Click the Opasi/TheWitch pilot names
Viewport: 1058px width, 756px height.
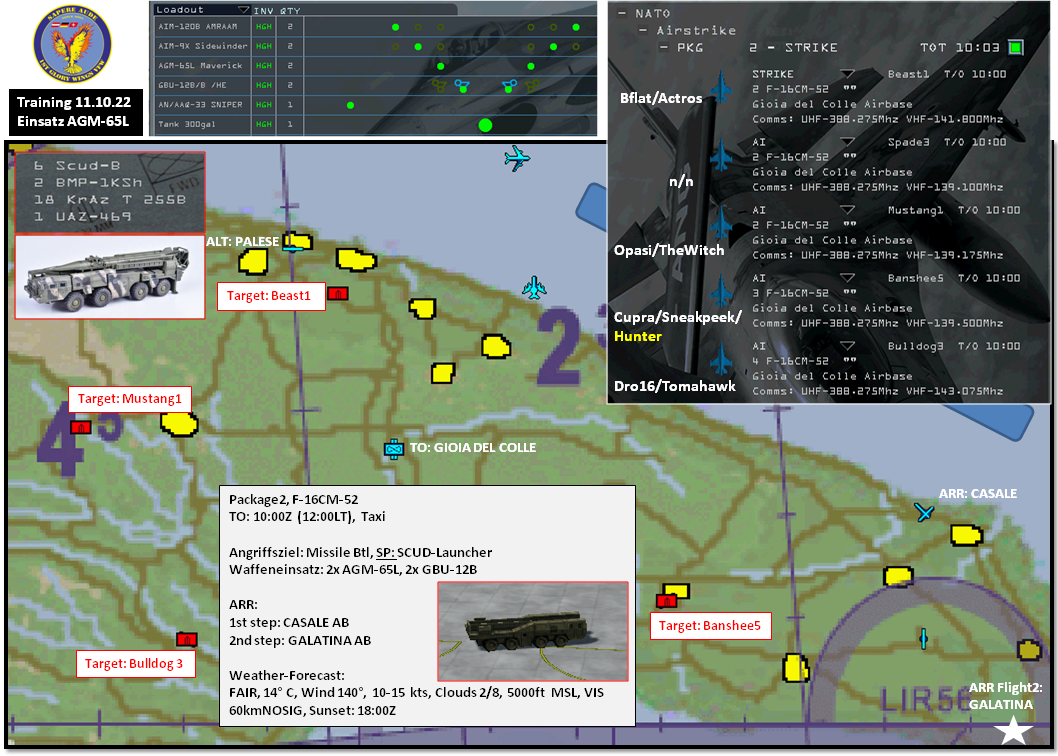(669, 250)
